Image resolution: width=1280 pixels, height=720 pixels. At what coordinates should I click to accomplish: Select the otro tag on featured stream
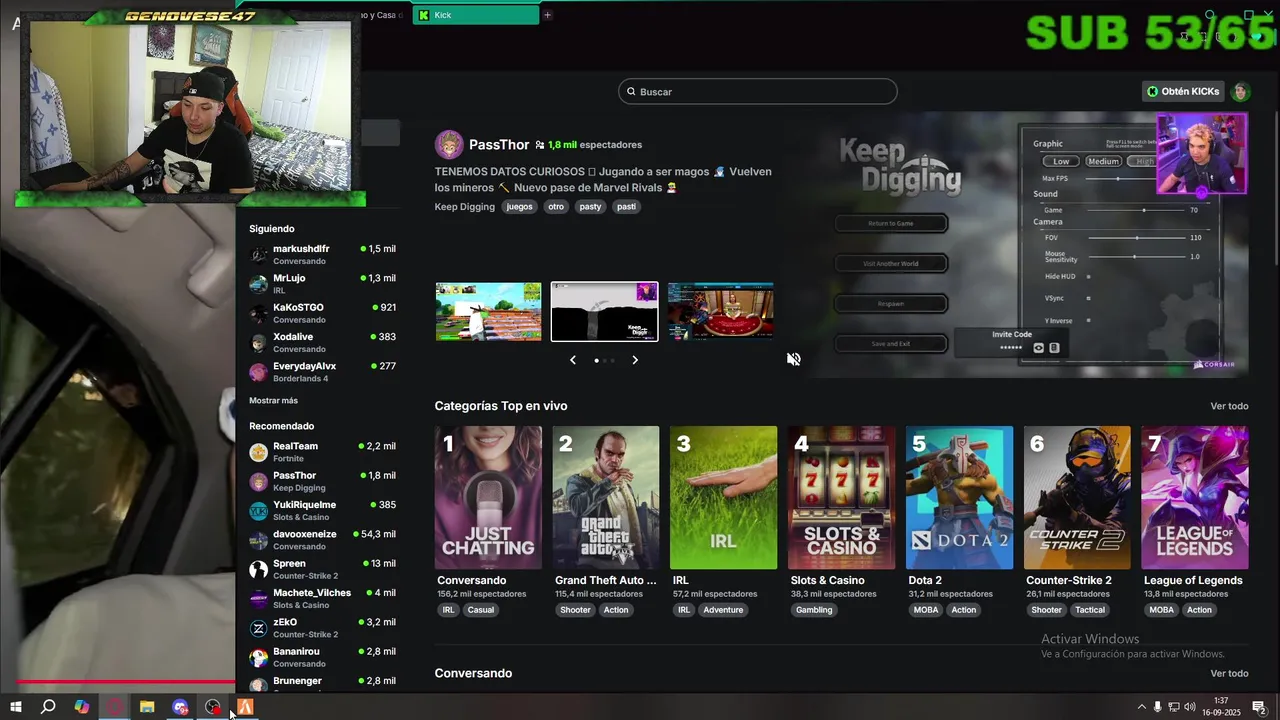pyautogui.click(x=556, y=207)
